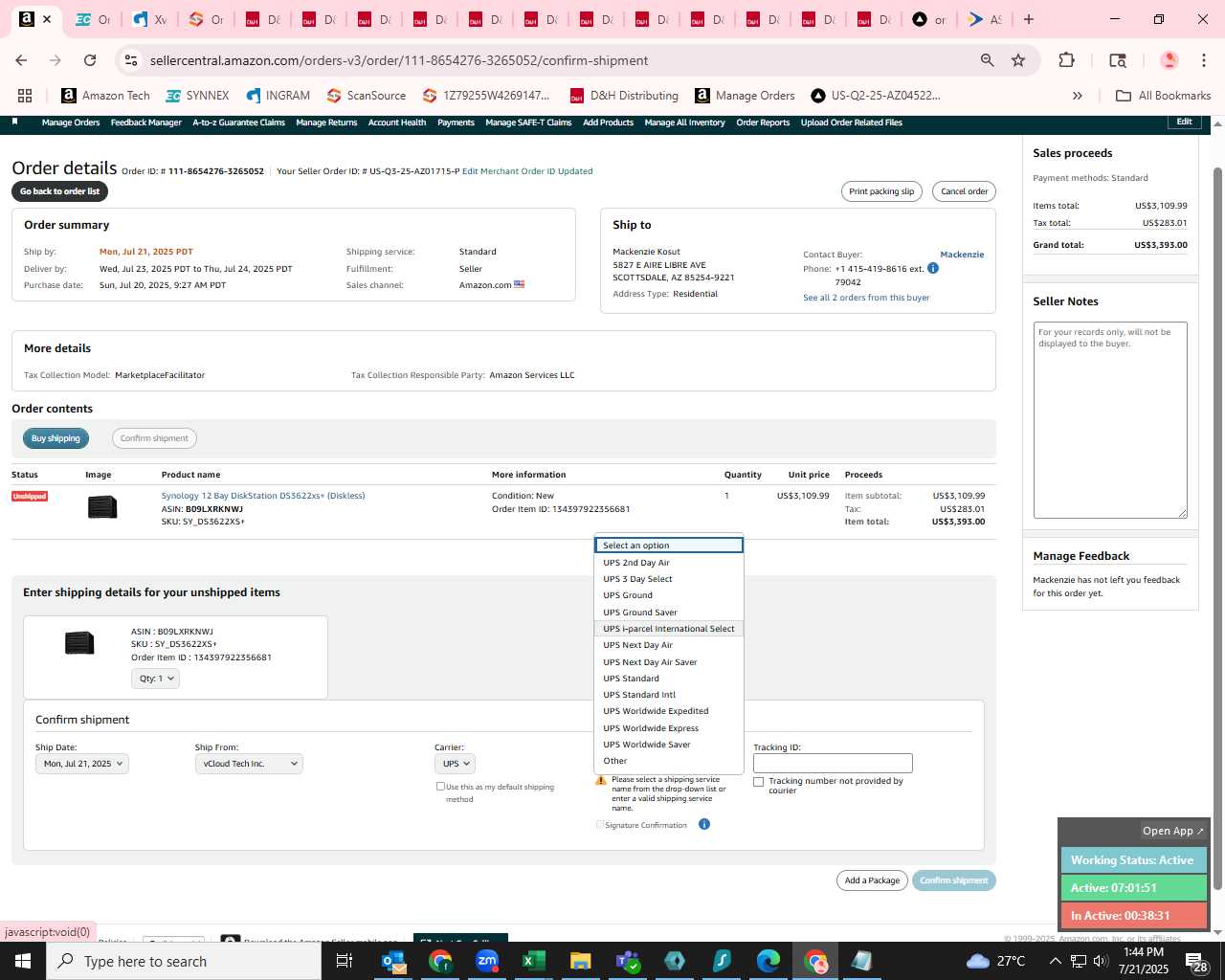The image size is (1225, 980).
Task: Click Print packing slip button
Action: point(881,191)
